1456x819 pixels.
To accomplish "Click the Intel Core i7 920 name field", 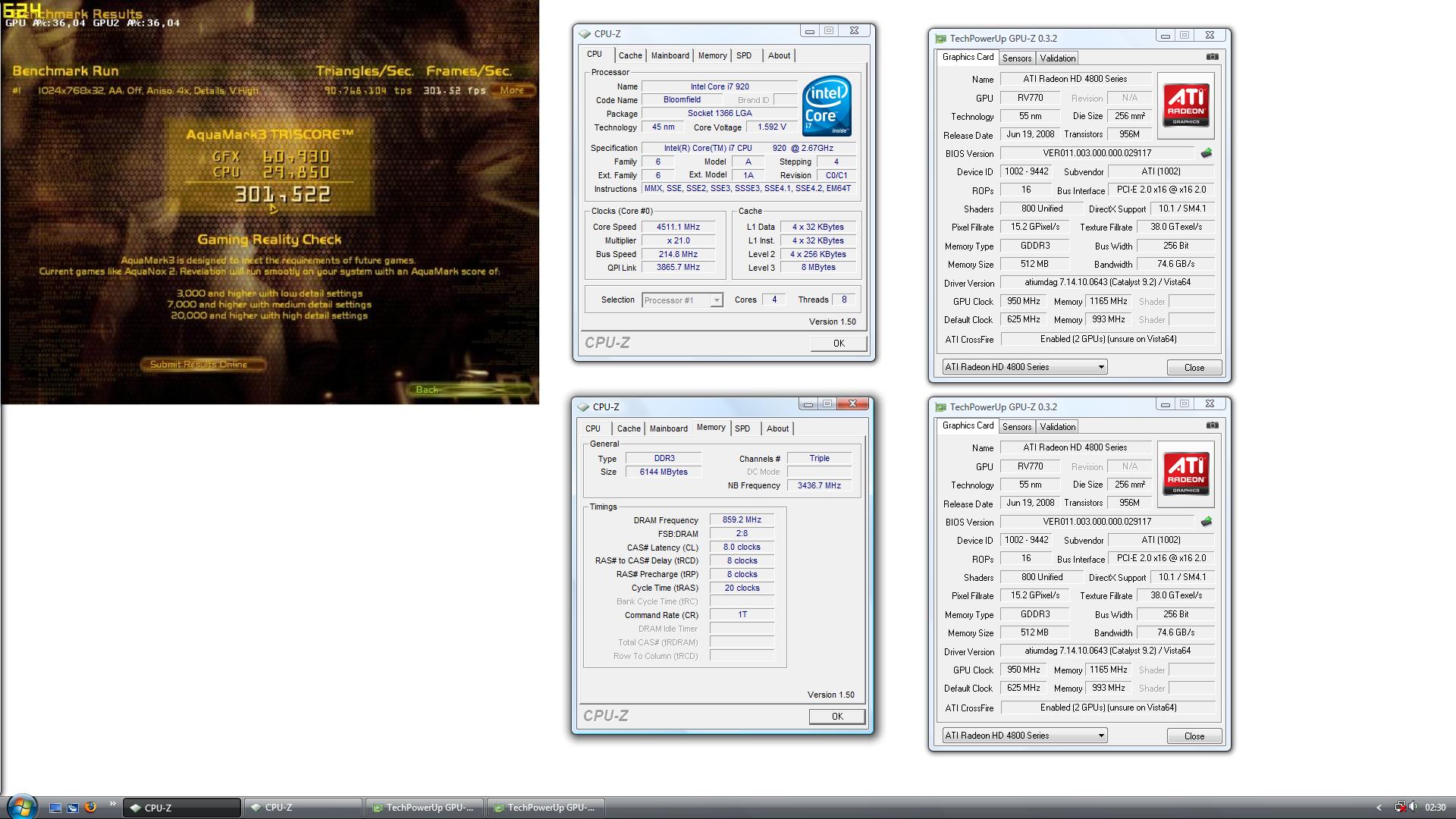I will pos(719,86).
